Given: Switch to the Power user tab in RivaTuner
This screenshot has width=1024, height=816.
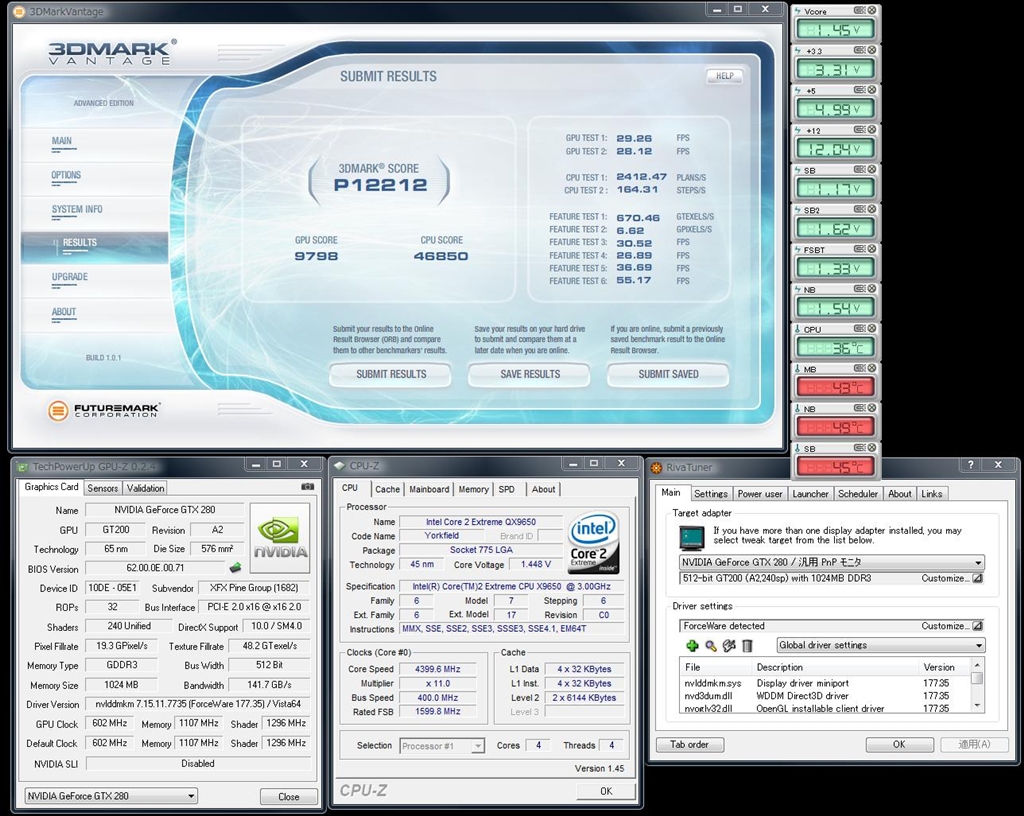Looking at the screenshot, I should point(760,494).
